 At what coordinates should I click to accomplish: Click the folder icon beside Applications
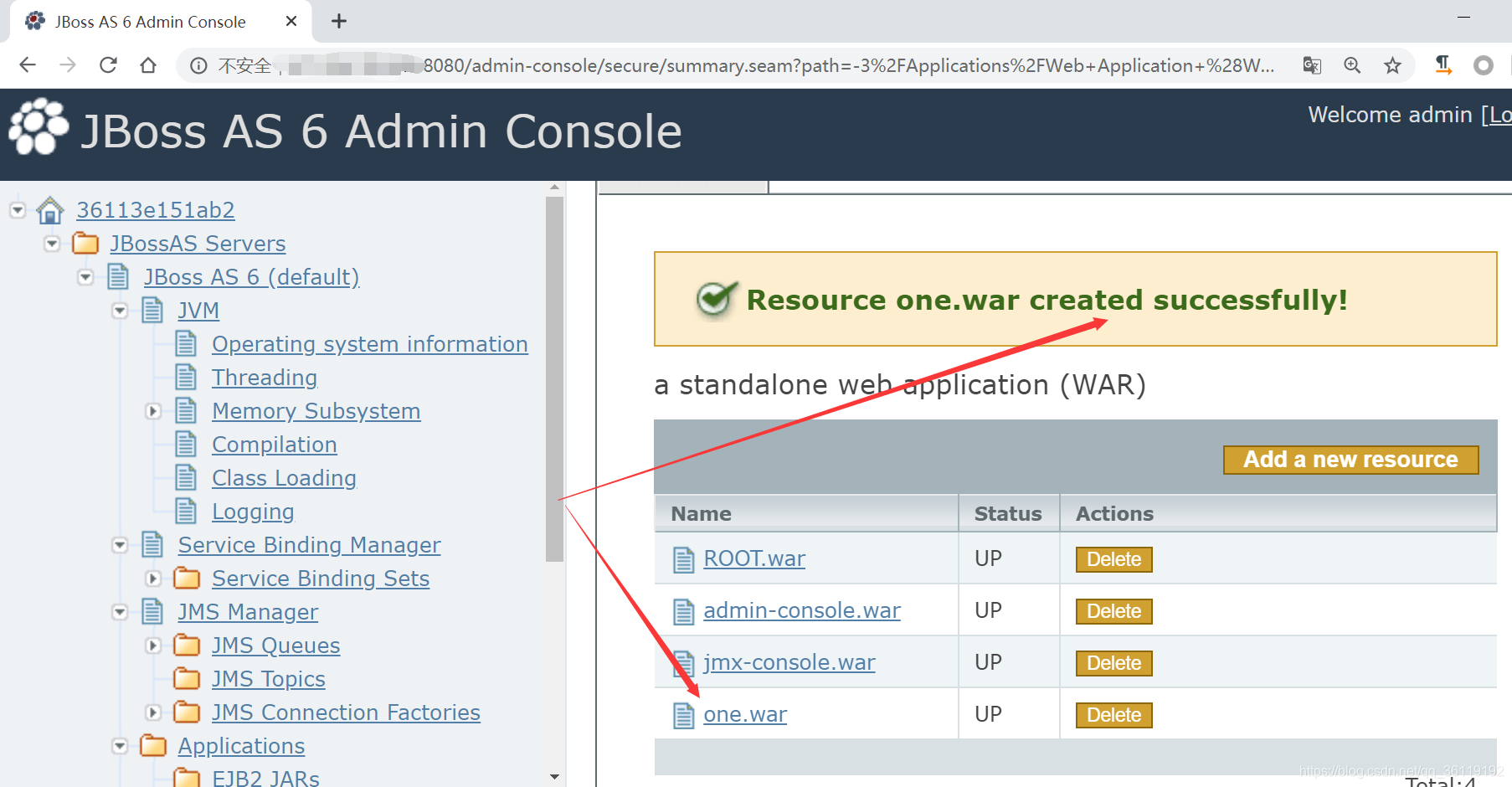pyautogui.click(x=153, y=746)
